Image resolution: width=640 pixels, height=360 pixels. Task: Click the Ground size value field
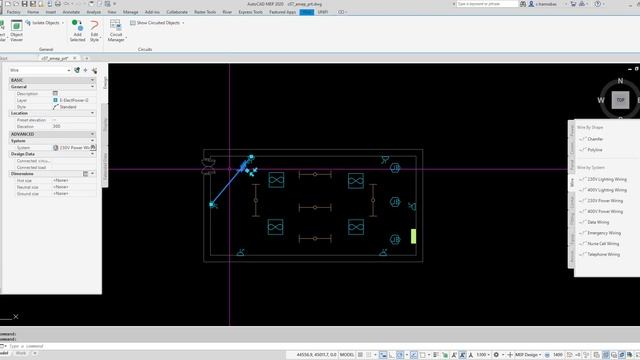pyautogui.click(x=74, y=193)
